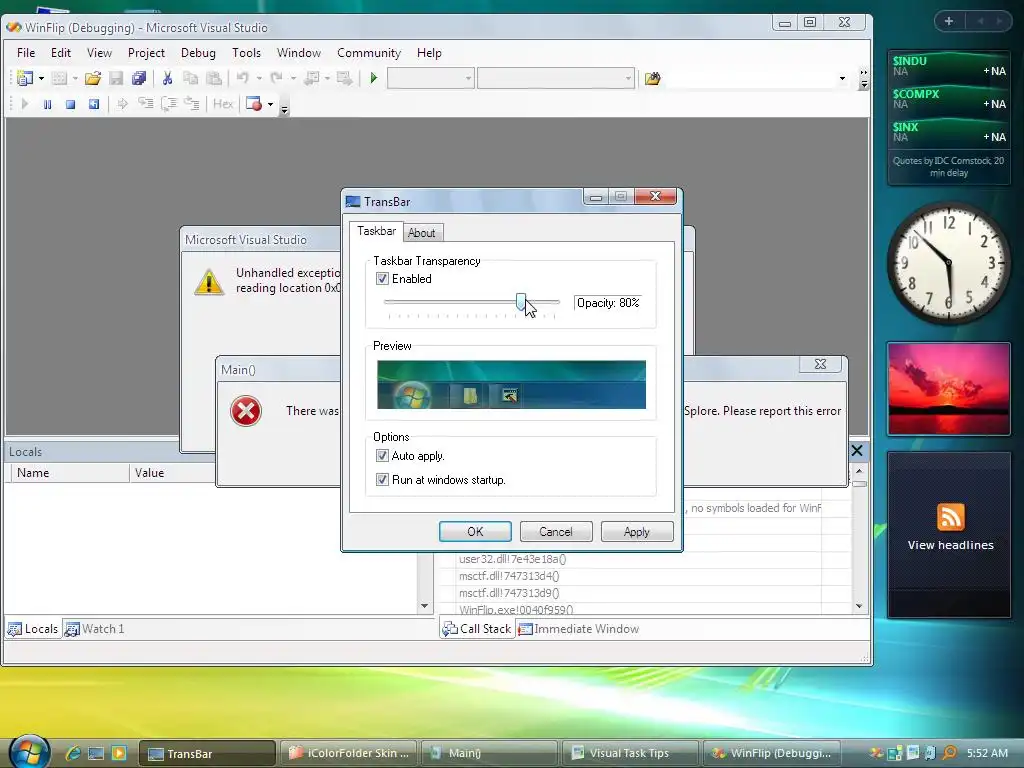Screen dimensions: 1024x768
Task: Click Windows Media Player quick launch icon
Action: tap(119, 753)
